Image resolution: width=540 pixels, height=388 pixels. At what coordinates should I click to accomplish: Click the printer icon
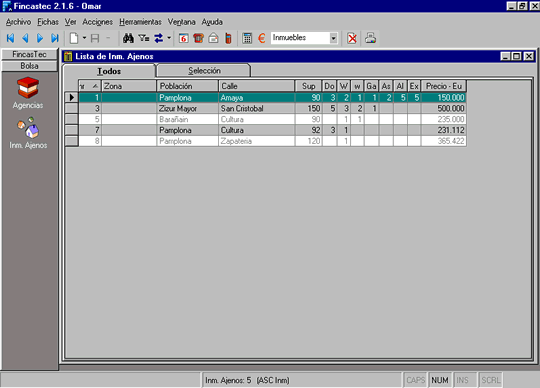point(371,38)
